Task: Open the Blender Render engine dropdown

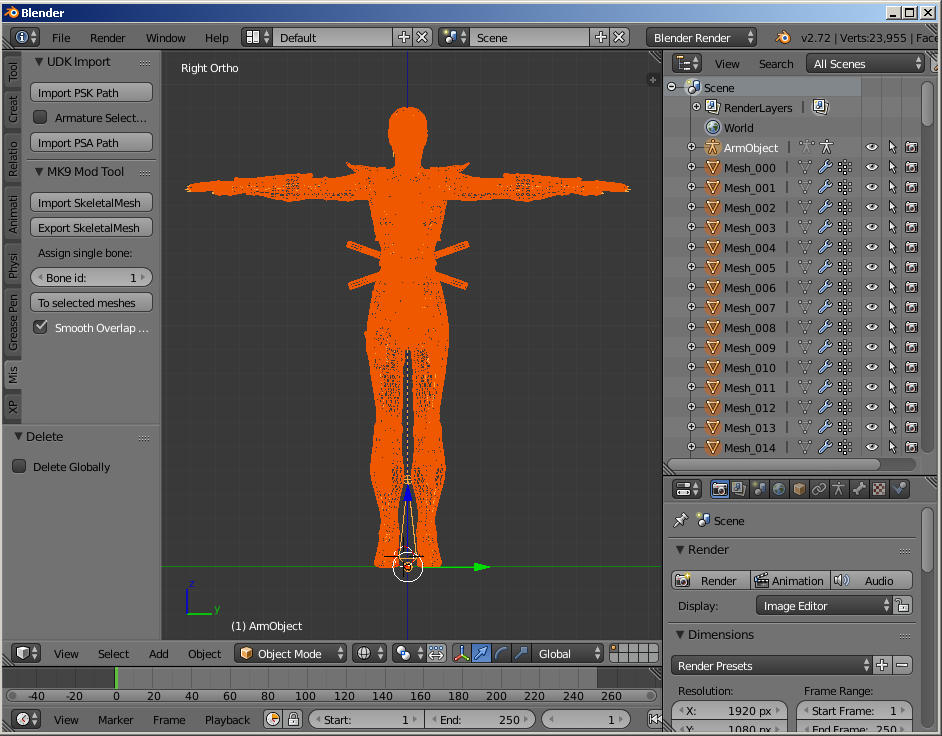Action: point(700,36)
